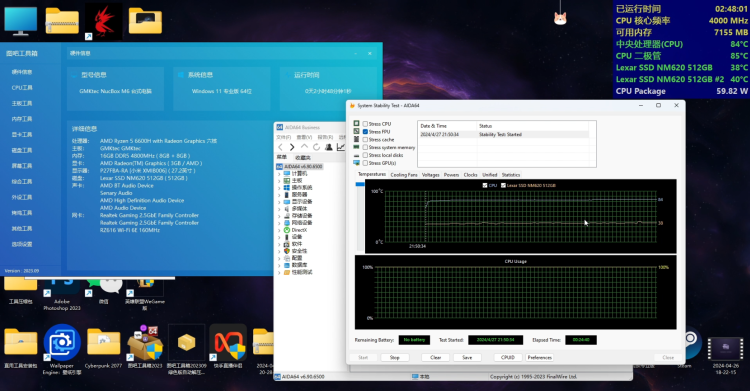Click the AIDA64 up-level arrow icon

[304, 147]
